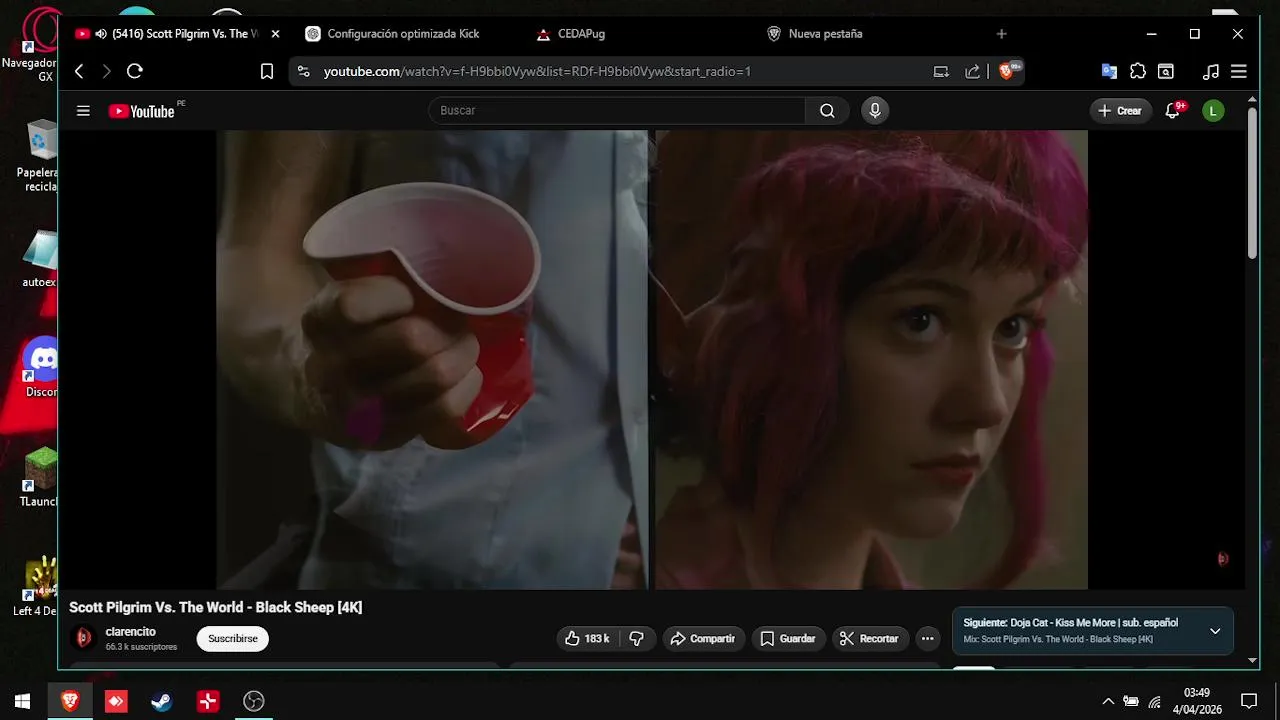
Task: Reload the current page
Action: point(135,71)
